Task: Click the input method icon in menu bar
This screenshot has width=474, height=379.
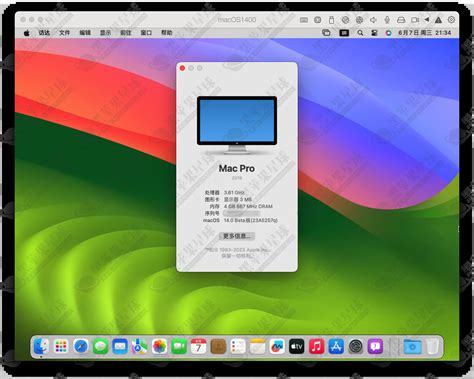Action: [344, 33]
